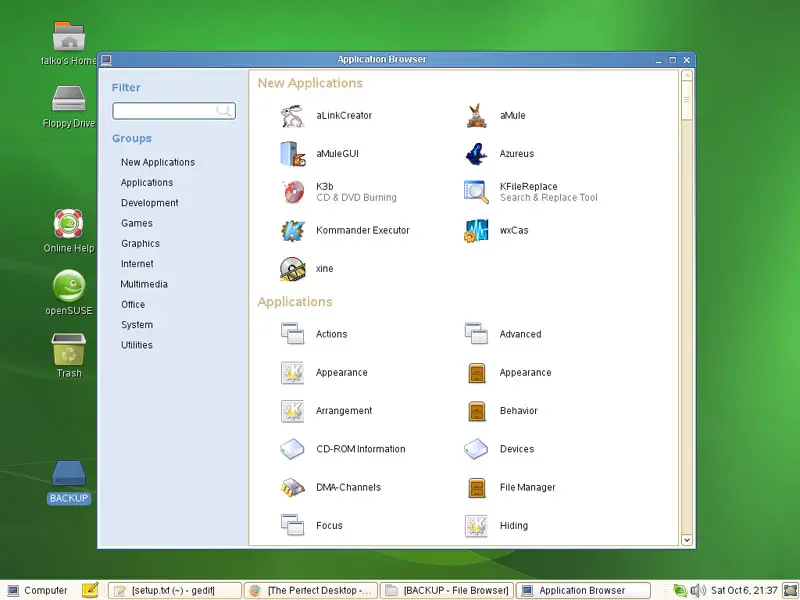Jump to Games group
The width and height of the screenshot is (800, 600).
point(137,223)
